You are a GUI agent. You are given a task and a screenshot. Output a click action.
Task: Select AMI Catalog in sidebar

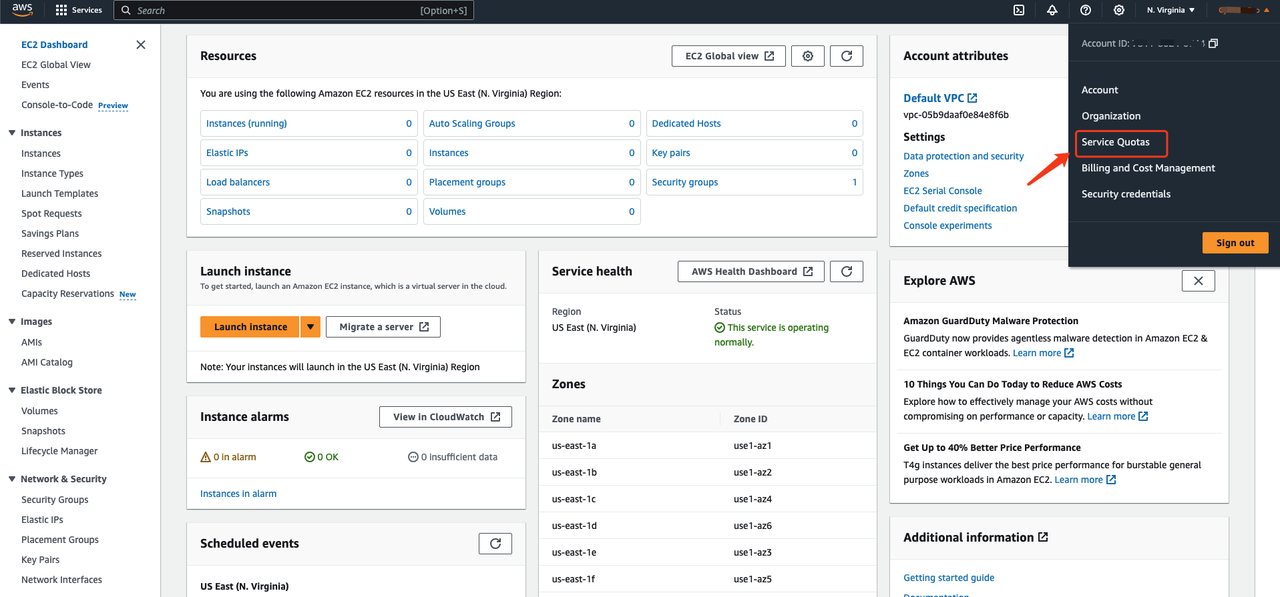[x=47, y=363]
